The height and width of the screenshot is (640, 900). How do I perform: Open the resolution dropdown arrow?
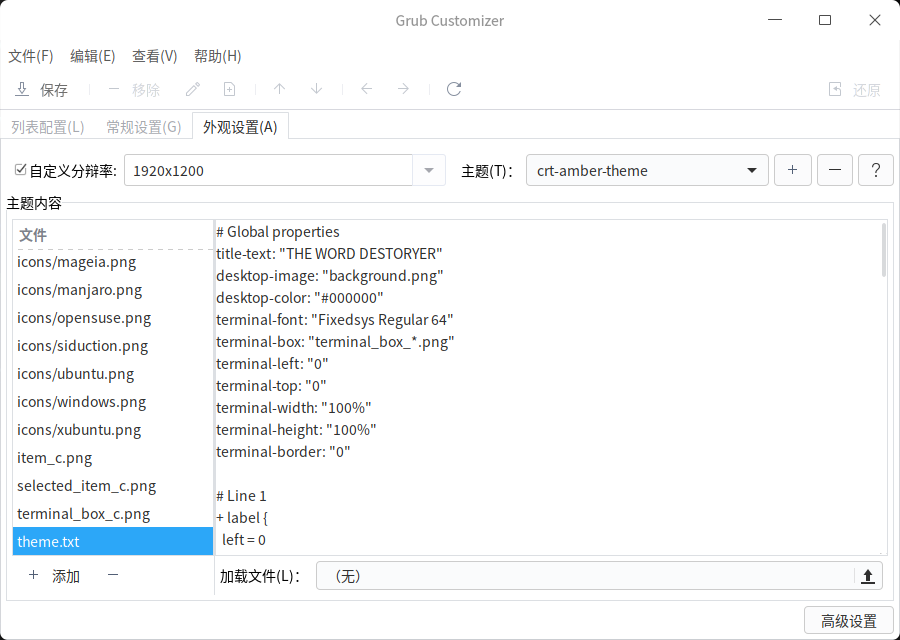(429, 170)
